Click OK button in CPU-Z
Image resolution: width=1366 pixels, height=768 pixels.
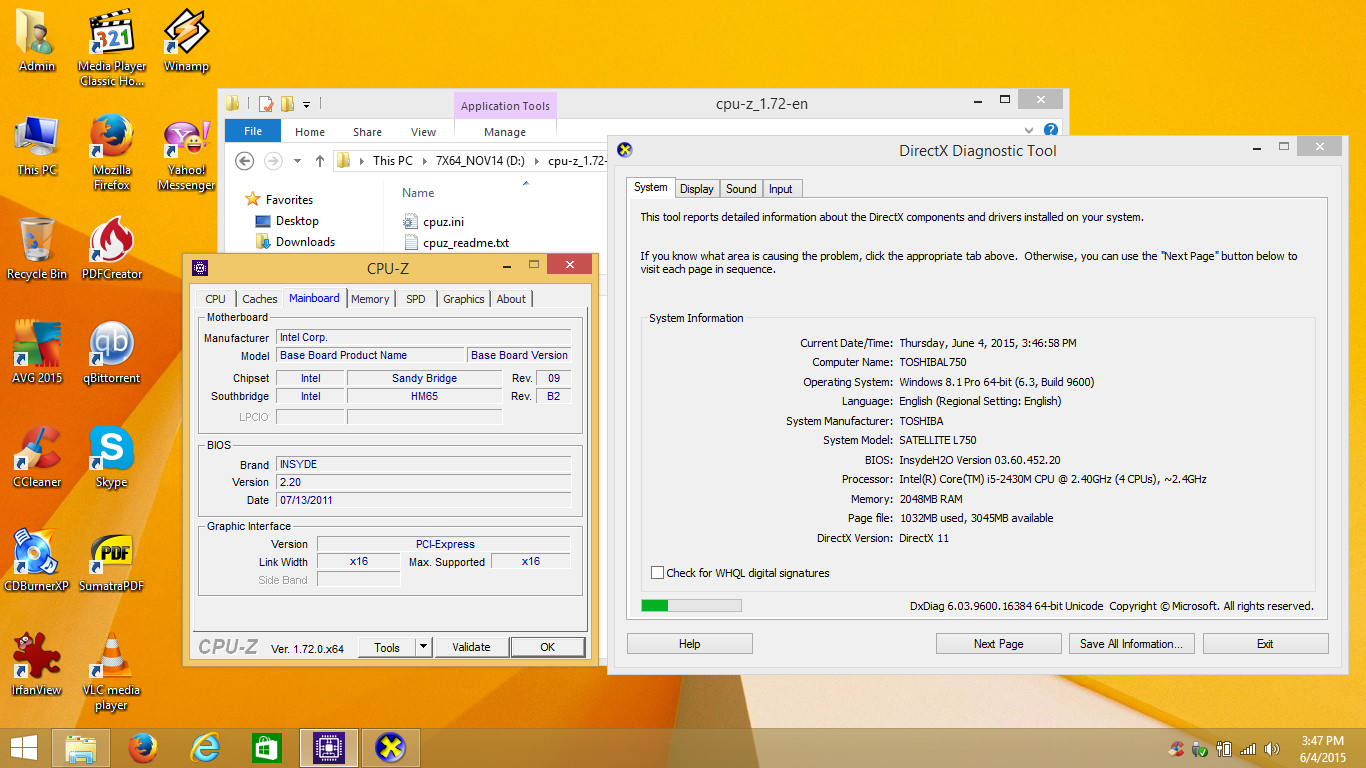pyautogui.click(x=547, y=647)
